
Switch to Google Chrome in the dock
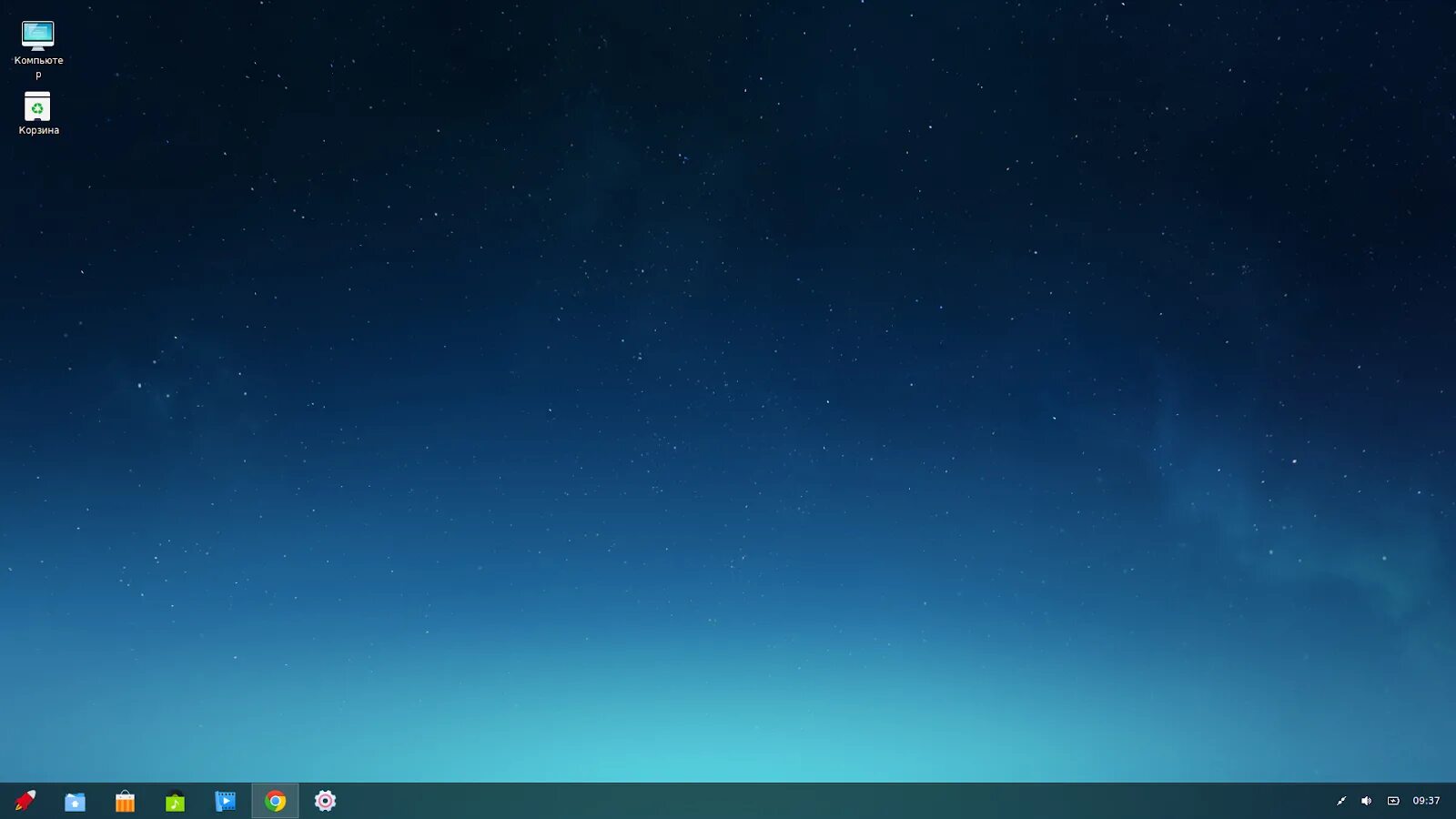[x=275, y=801]
